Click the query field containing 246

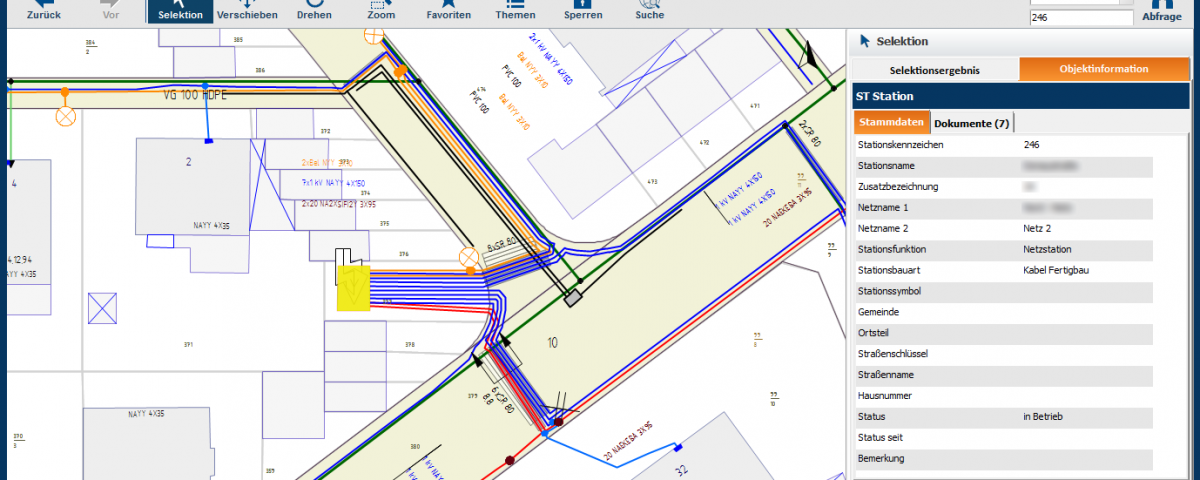tap(1080, 18)
